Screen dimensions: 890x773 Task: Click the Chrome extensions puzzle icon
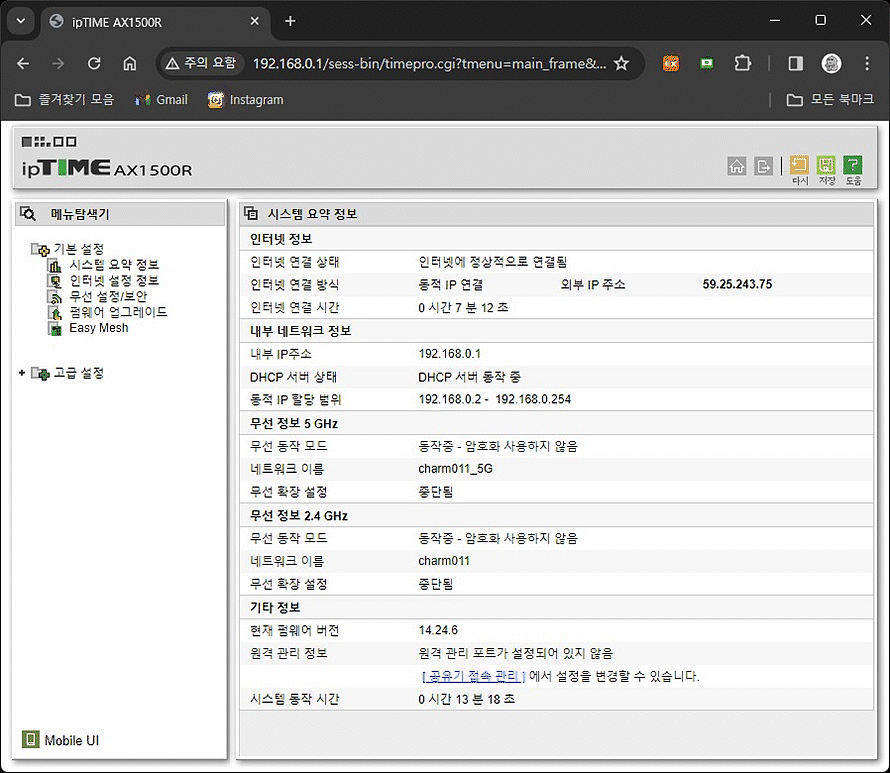[x=743, y=63]
